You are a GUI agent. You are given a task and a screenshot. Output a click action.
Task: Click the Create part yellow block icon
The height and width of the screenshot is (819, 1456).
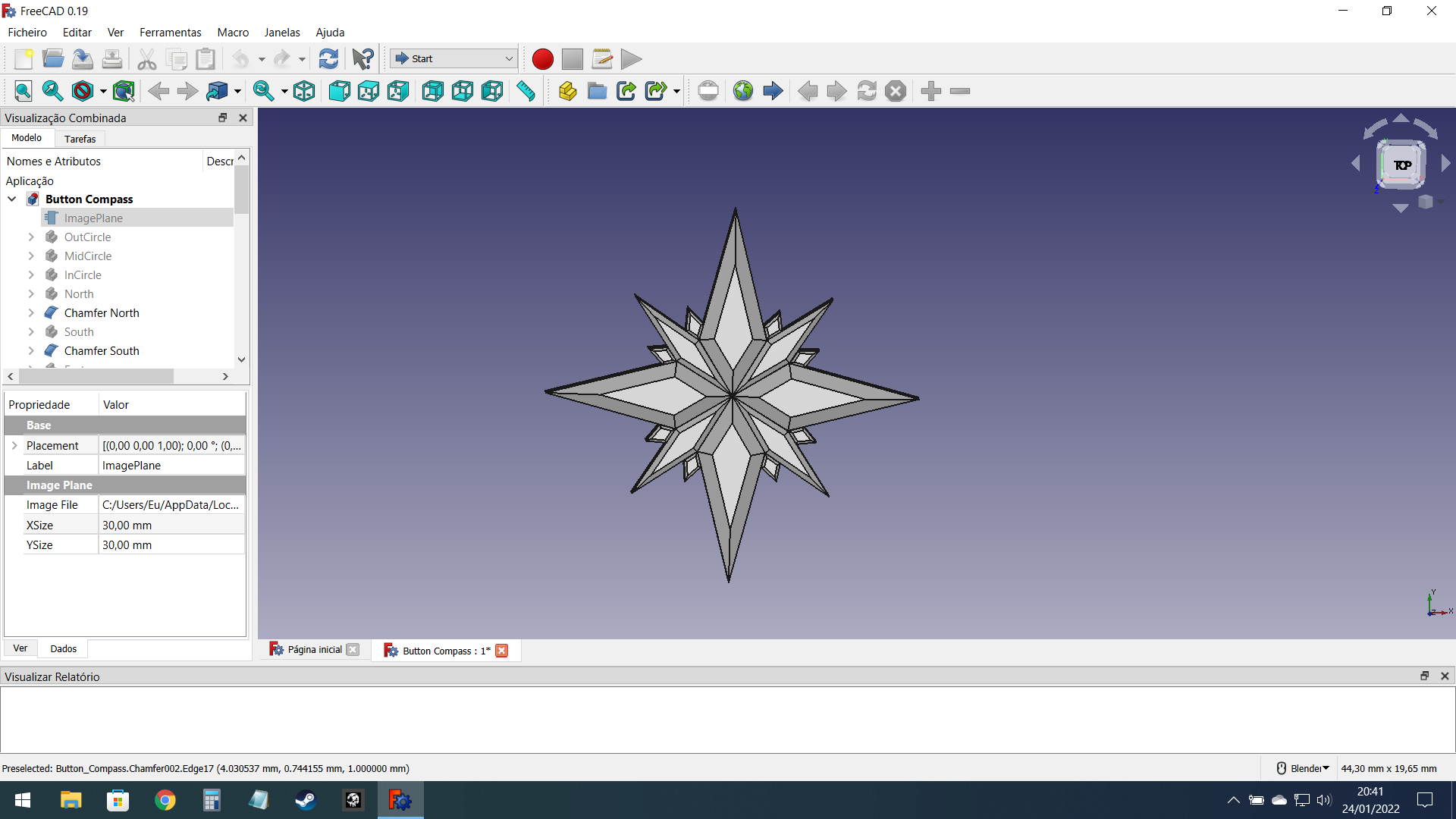(x=567, y=91)
